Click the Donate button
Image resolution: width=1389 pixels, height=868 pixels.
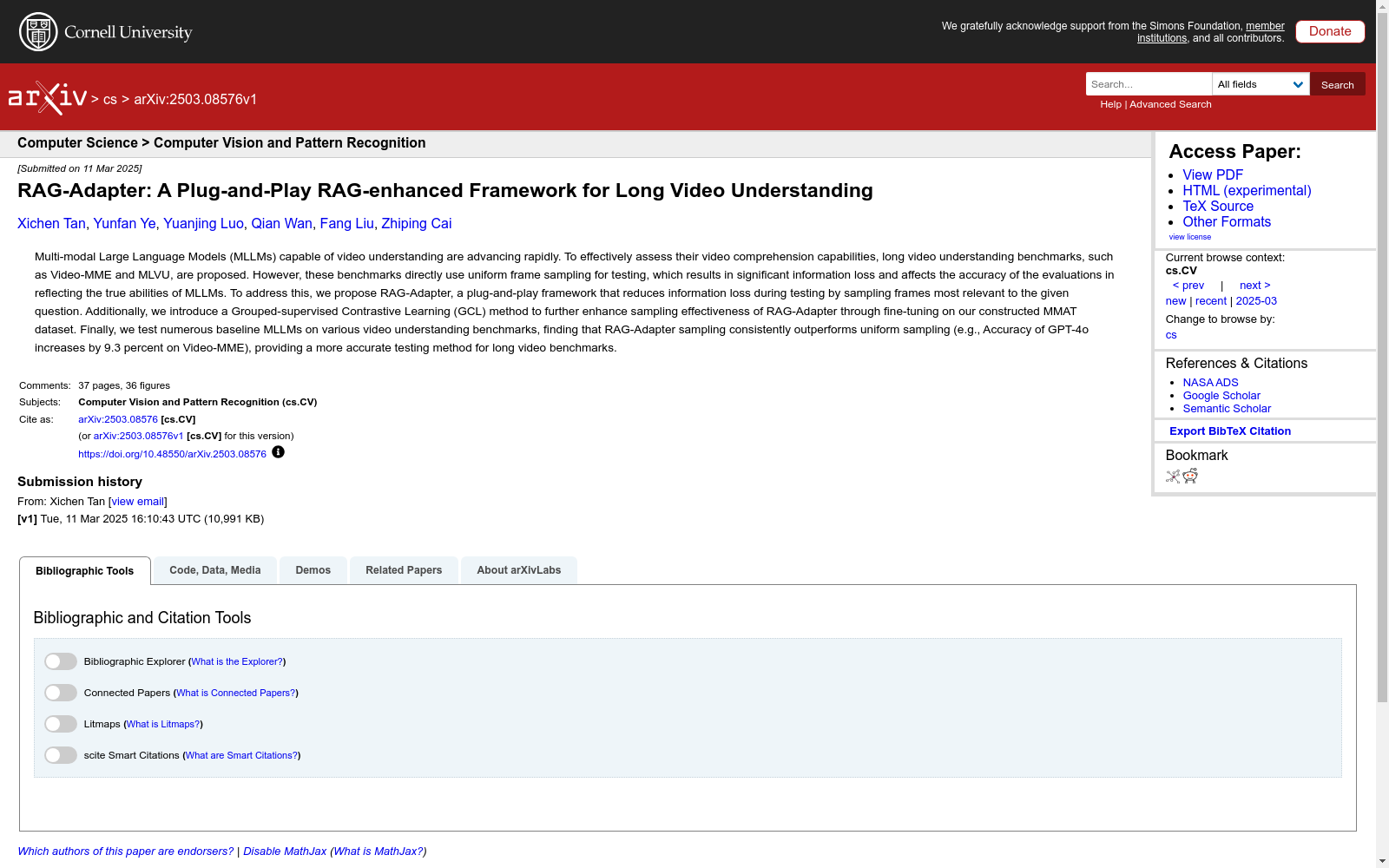pyautogui.click(x=1330, y=31)
